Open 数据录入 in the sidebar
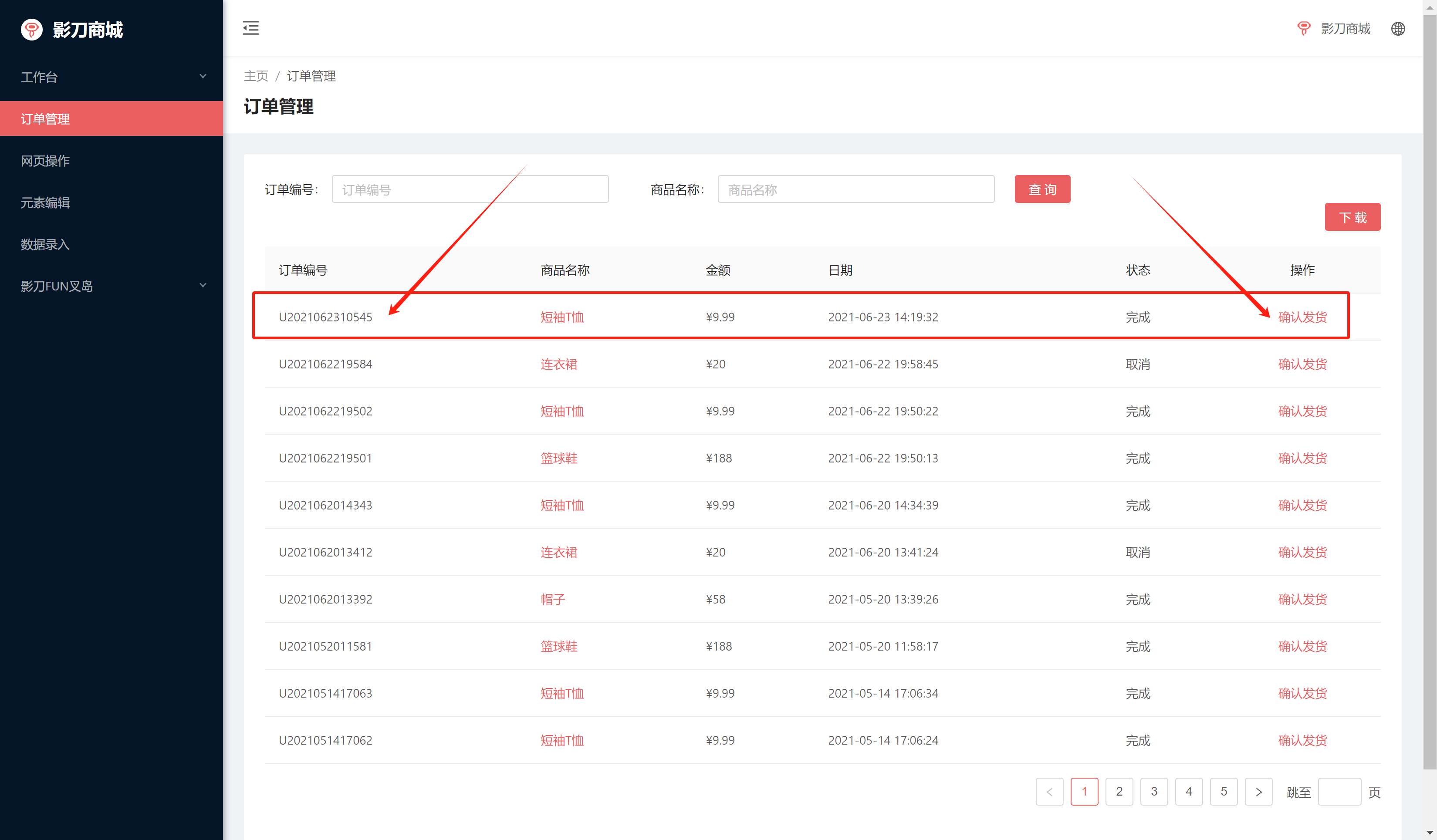The image size is (1437, 840). coord(46,244)
